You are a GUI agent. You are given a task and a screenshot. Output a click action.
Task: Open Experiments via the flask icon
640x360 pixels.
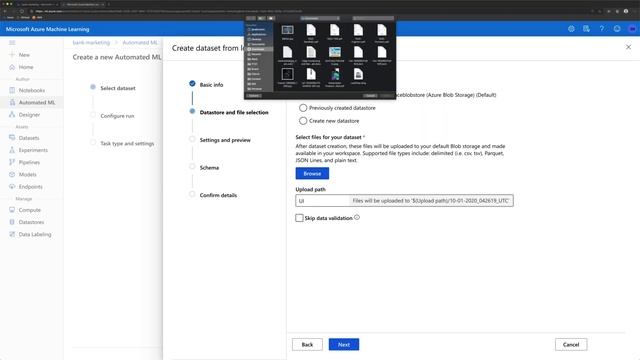[x=12, y=150]
